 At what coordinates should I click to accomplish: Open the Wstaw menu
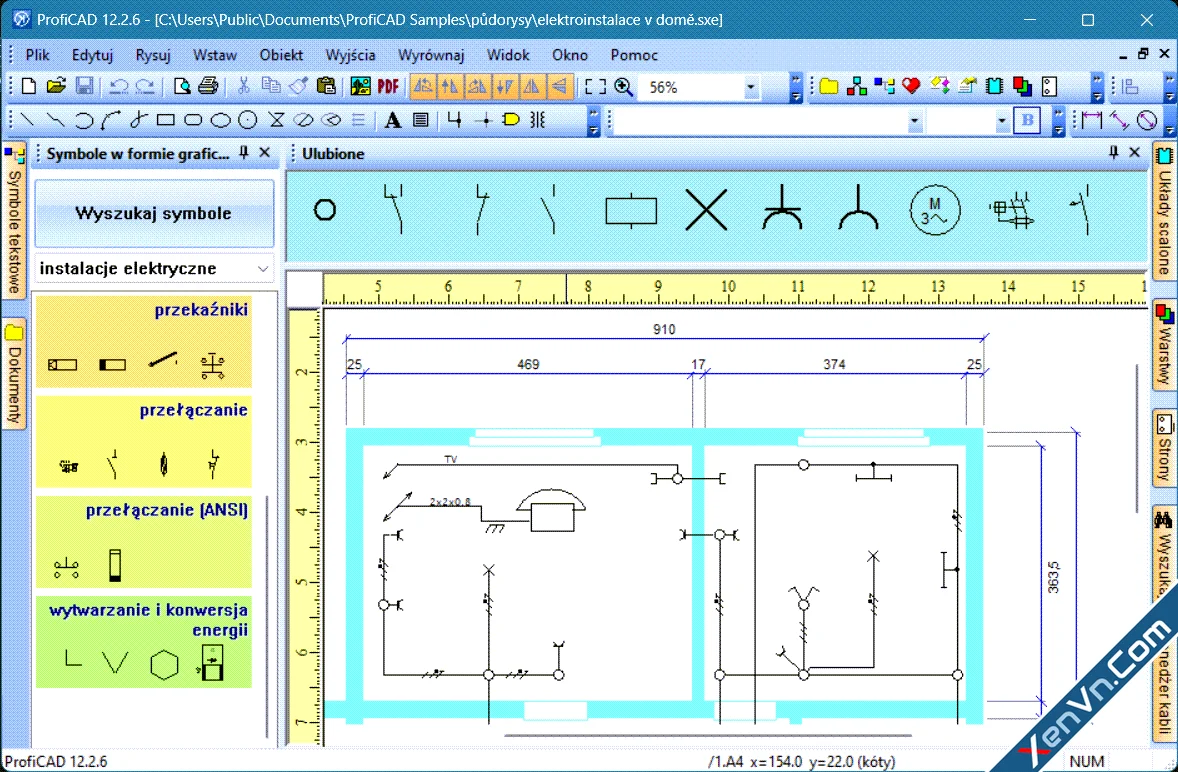[215, 55]
